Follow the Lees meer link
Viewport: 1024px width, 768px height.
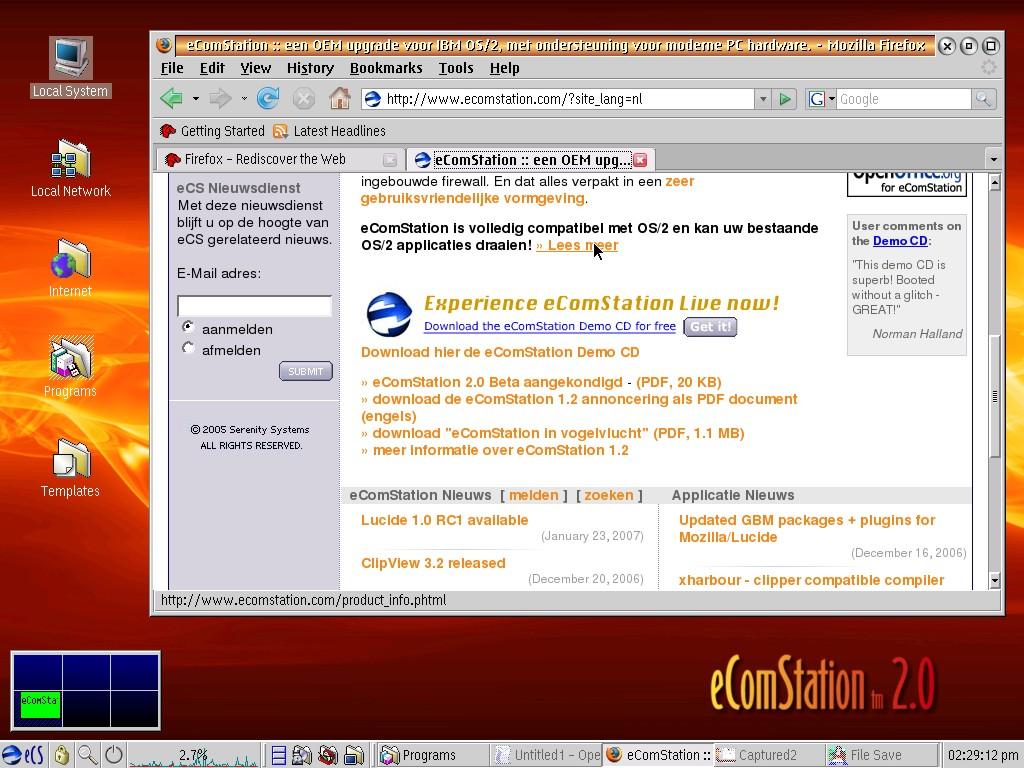[x=577, y=246]
